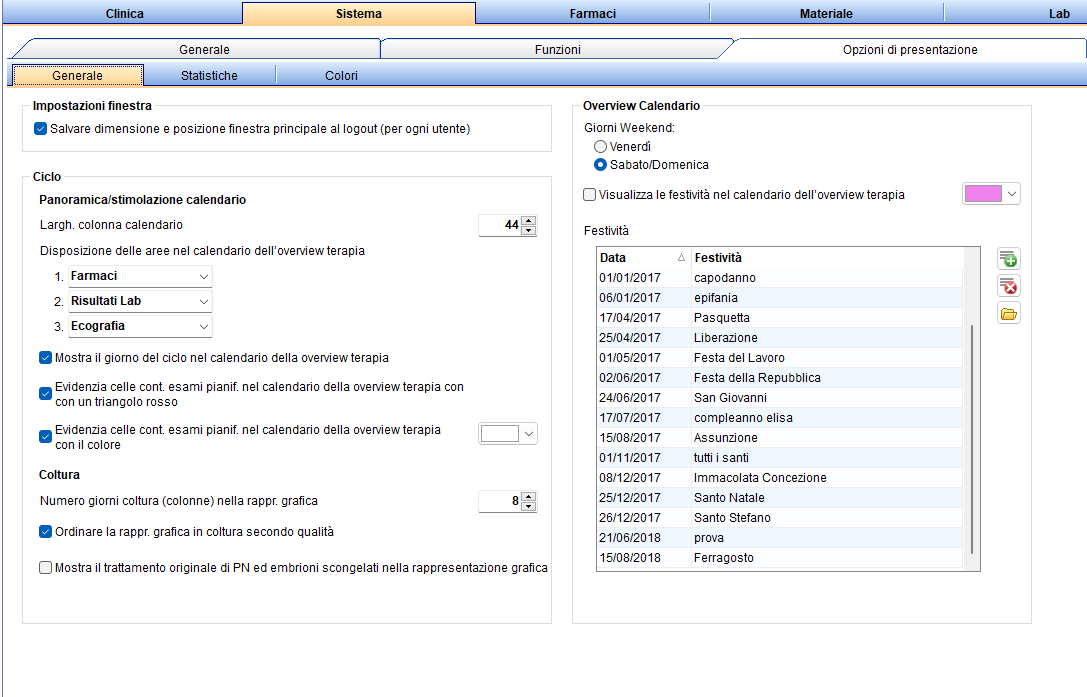
Task: Switch to the Farmaci top tab
Action: click(x=593, y=13)
